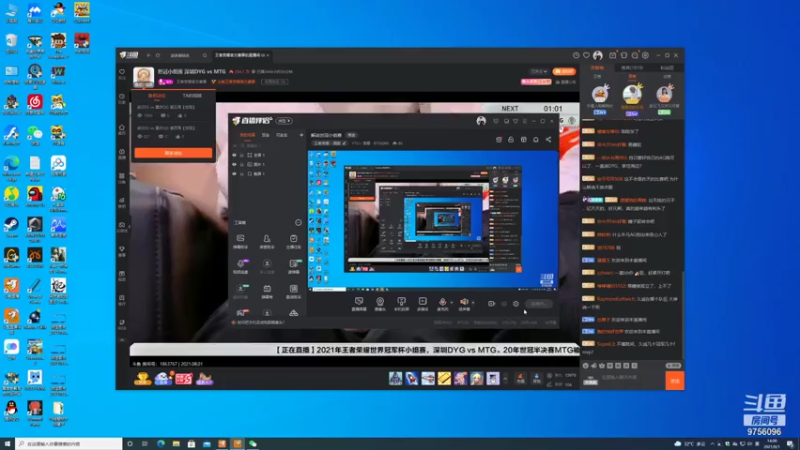Select the weekly ranking tab in the right panel

[x=632, y=77]
